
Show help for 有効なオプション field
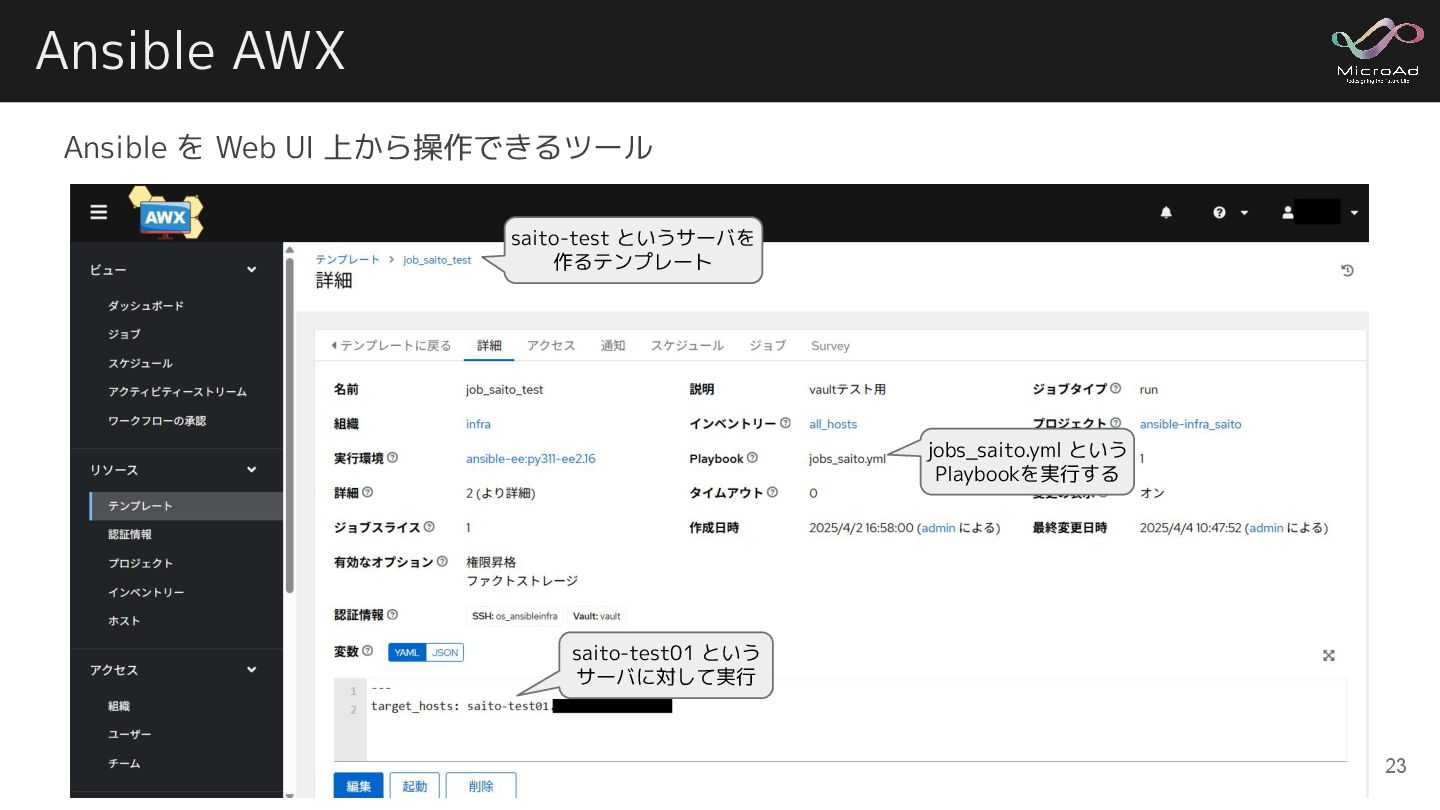click(x=441, y=562)
